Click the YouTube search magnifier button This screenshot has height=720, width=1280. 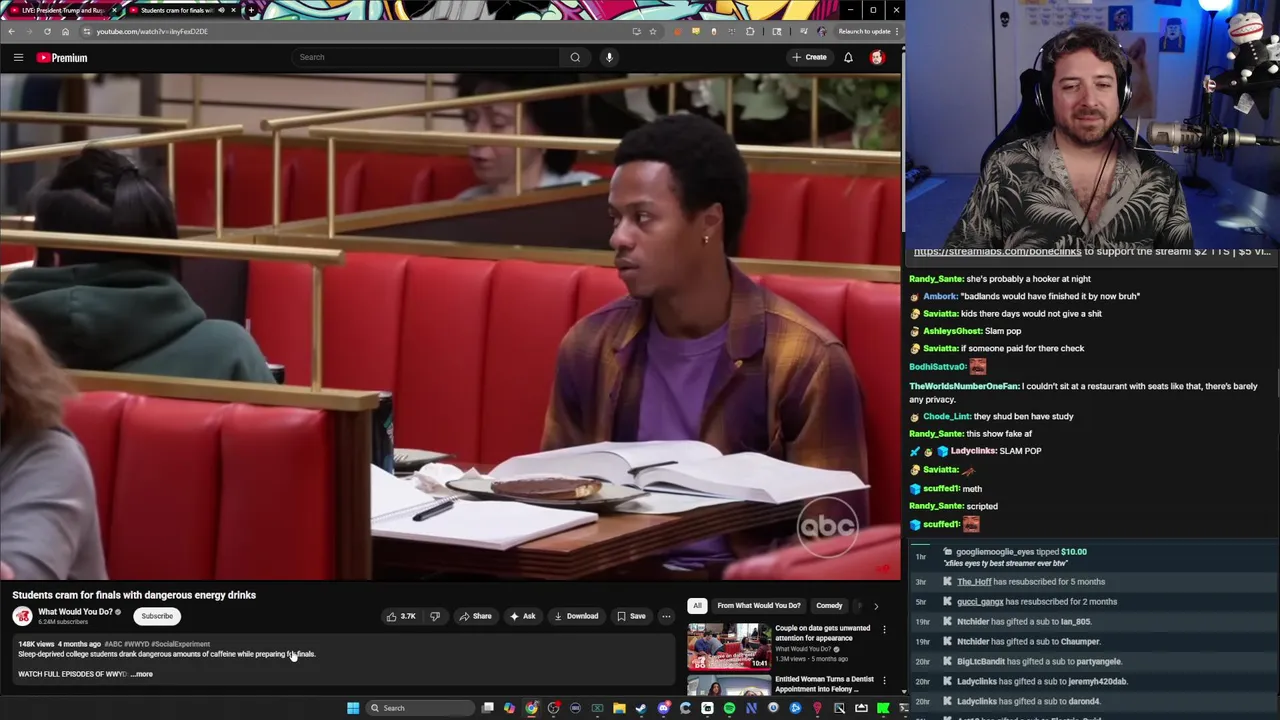(x=575, y=57)
